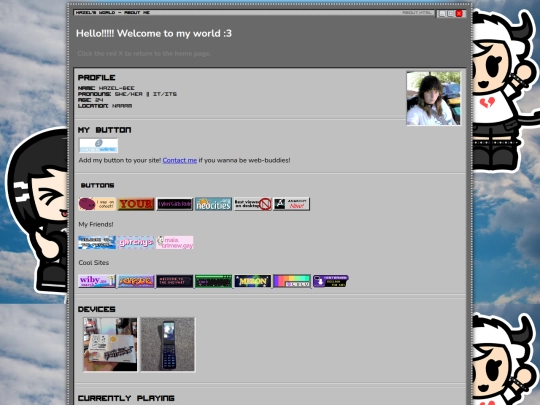The image size is (540, 405).
Task: Click the minimize button in the title bar
Action: click(x=443, y=13)
